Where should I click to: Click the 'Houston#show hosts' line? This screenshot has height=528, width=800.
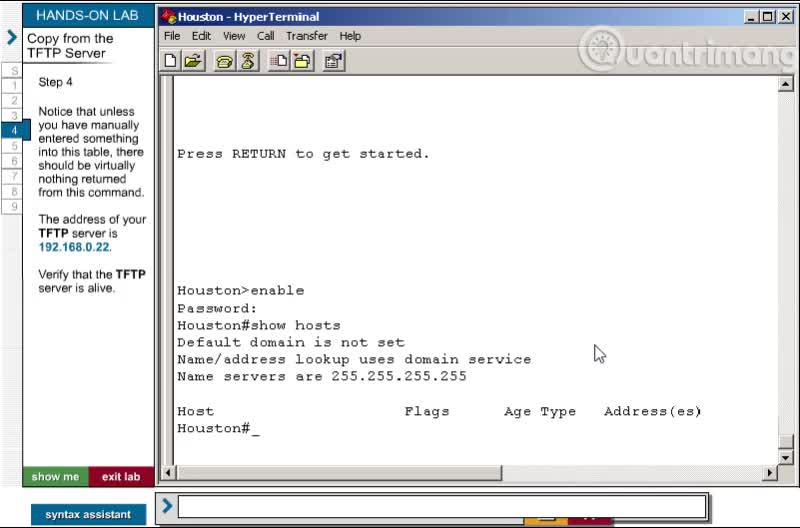point(259,325)
